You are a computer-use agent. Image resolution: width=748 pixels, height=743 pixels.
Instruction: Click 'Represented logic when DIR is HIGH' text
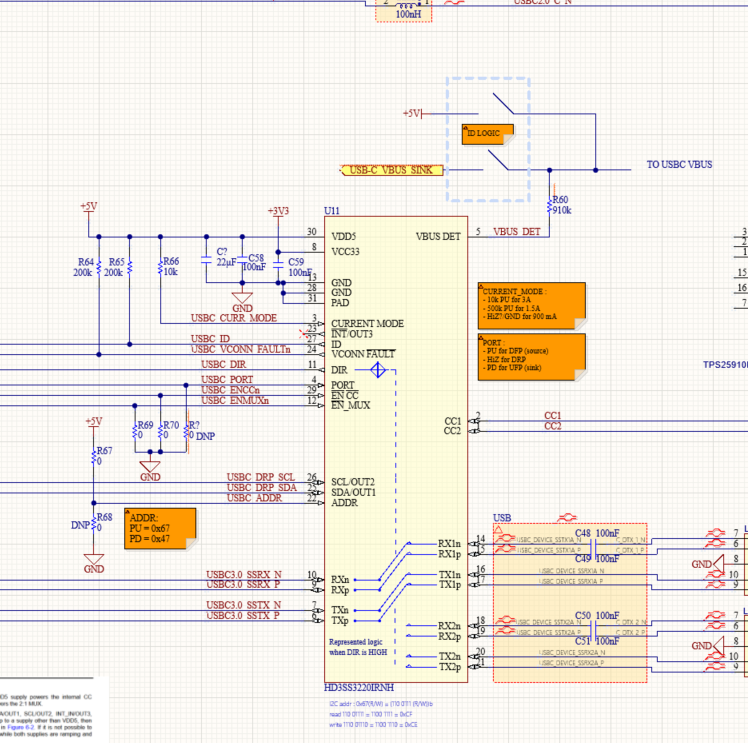coord(358,647)
